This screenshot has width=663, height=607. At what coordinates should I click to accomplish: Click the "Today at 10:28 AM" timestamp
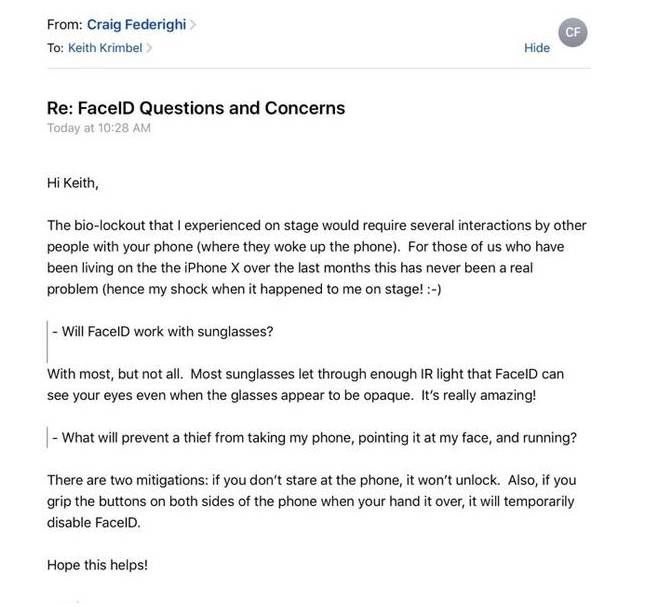pos(99,128)
